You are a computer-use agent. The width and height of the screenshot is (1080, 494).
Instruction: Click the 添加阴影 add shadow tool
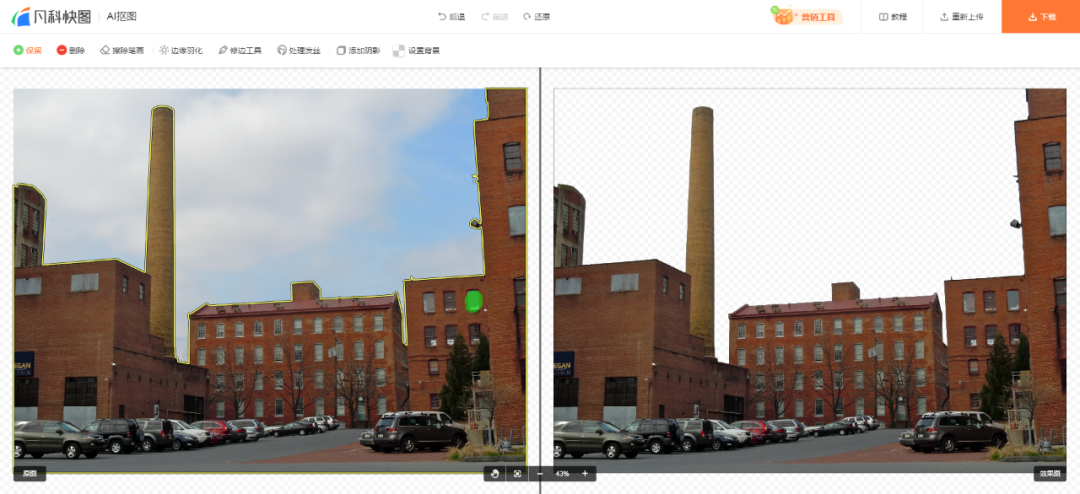pyautogui.click(x=358, y=50)
